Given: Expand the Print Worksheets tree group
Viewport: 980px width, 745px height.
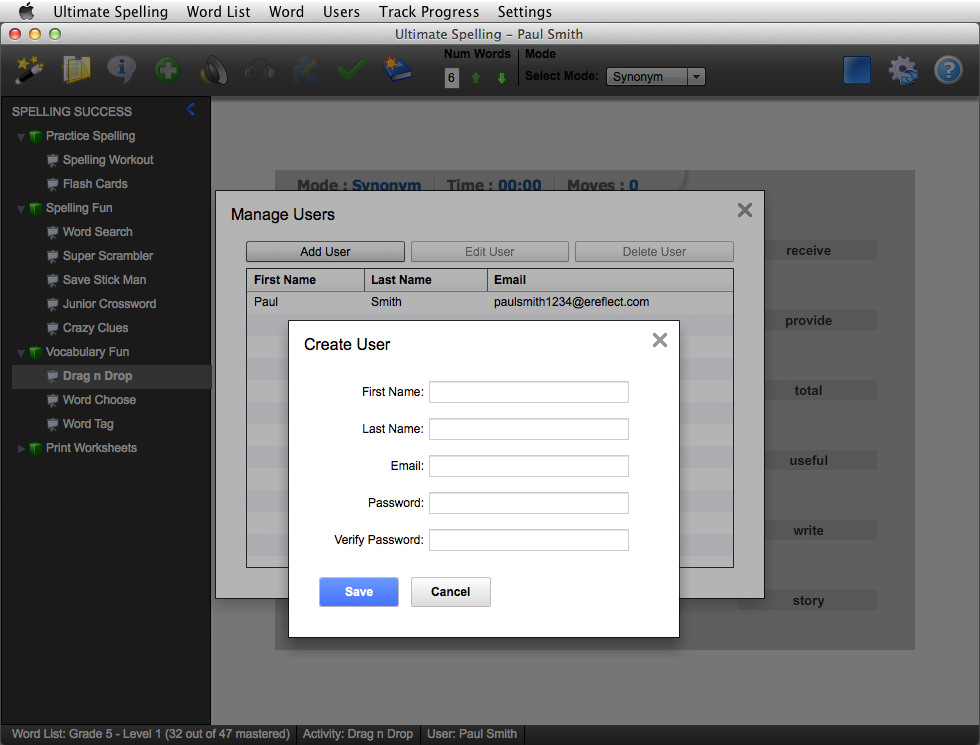Looking at the screenshot, I should coord(21,449).
